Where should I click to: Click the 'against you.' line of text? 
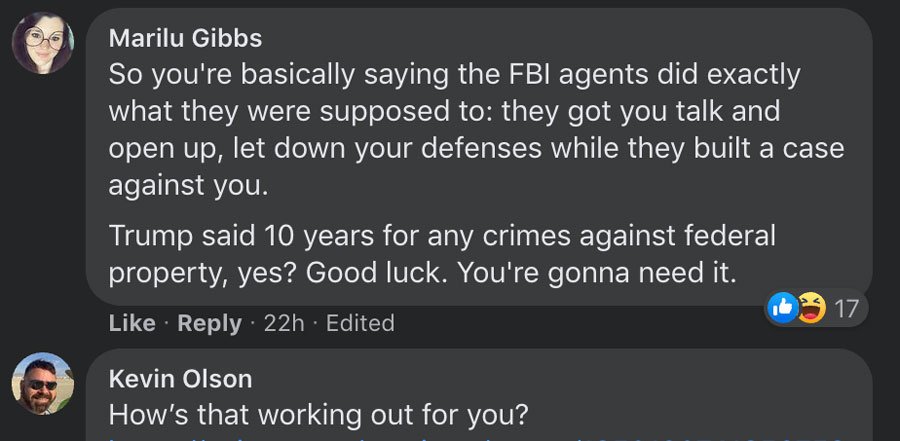tap(188, 185)
